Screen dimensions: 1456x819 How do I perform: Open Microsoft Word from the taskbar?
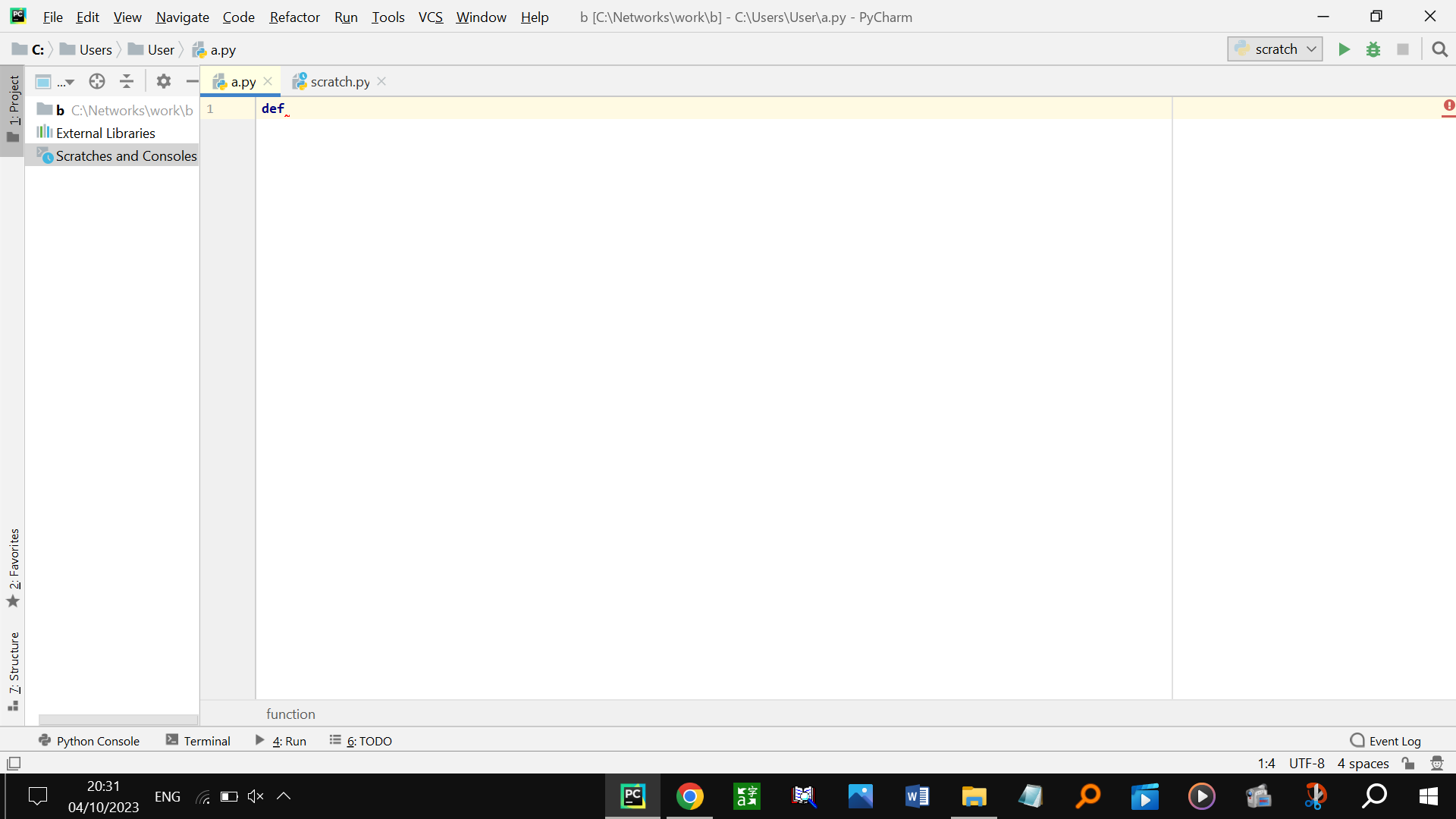coord(917,796)
